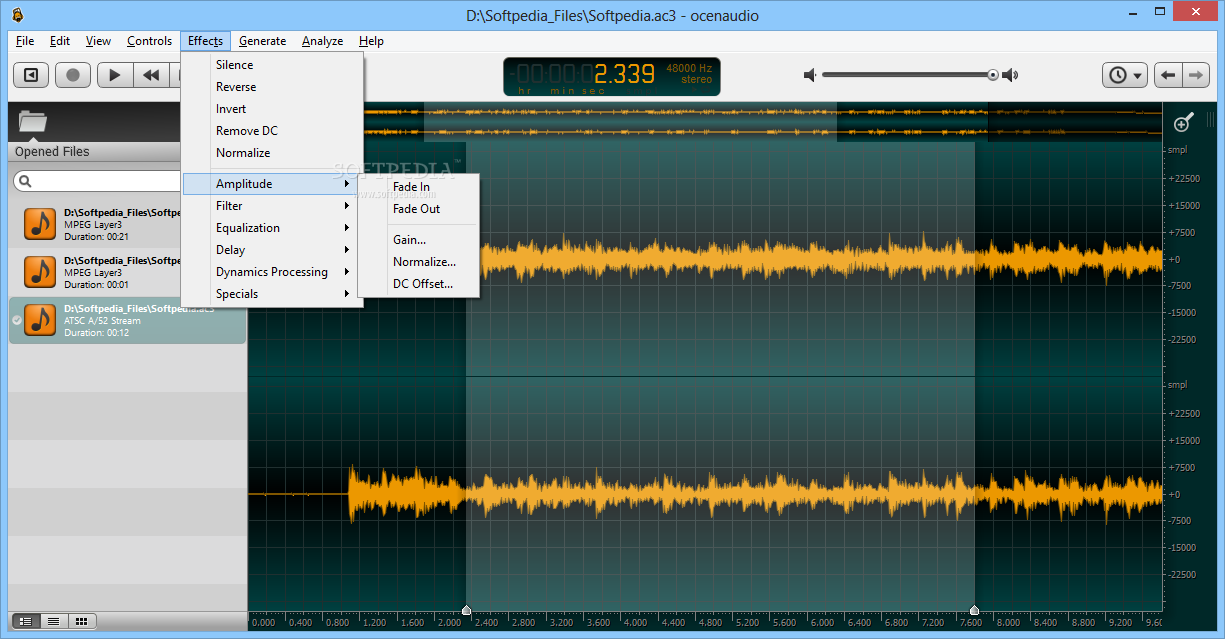Click the zoom magnifier icon above the amplitude scale

(1183, 123)
